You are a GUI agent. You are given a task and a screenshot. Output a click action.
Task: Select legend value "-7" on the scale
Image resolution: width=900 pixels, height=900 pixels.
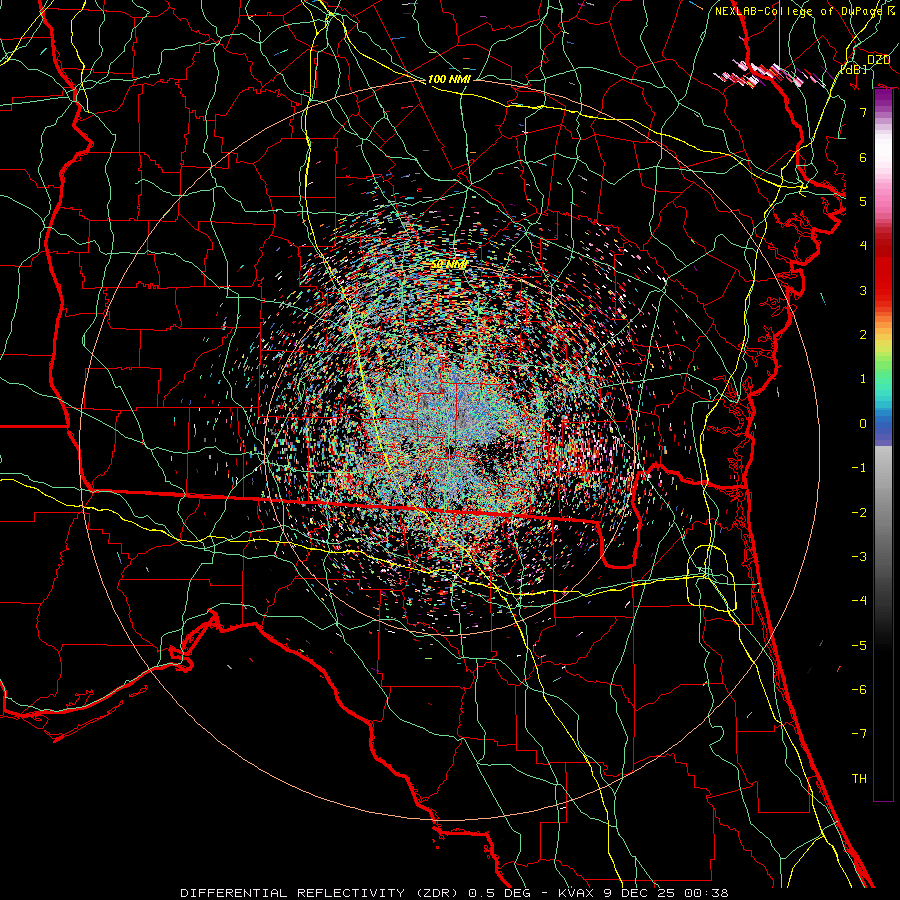pyautogui.click(x=859, y=734)
